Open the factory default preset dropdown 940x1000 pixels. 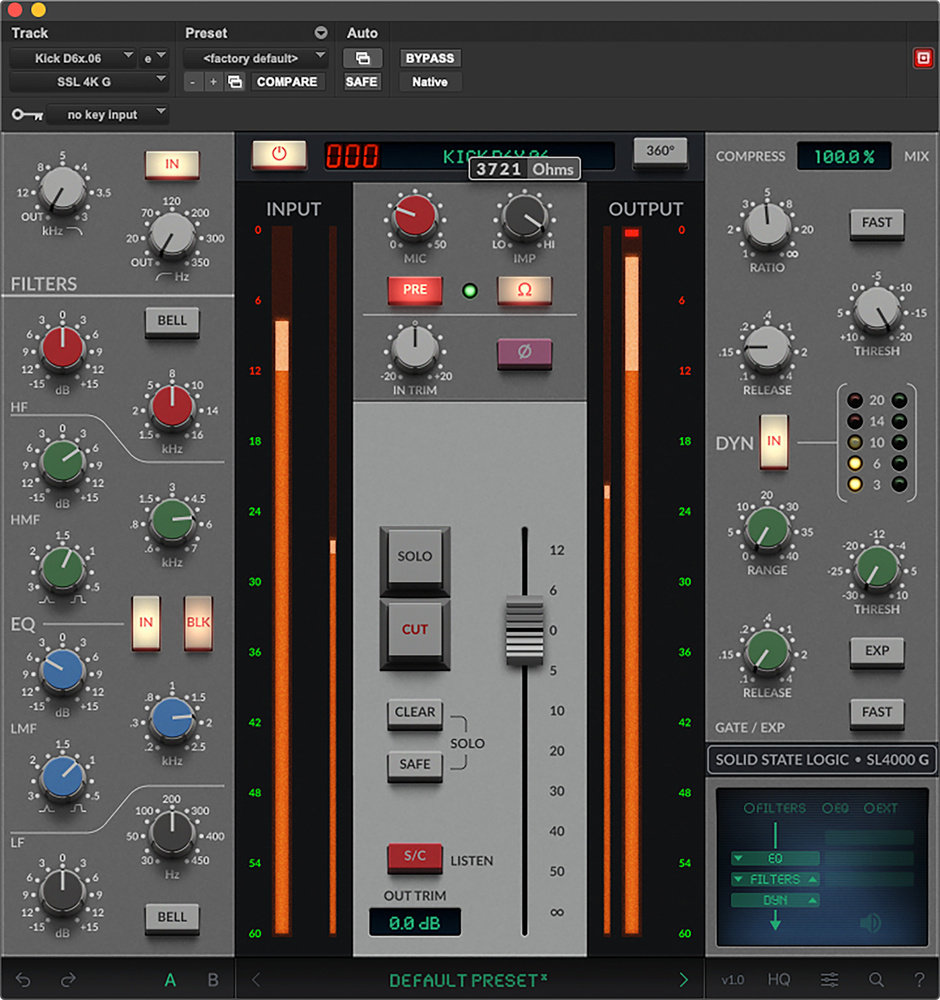(255, 58)
